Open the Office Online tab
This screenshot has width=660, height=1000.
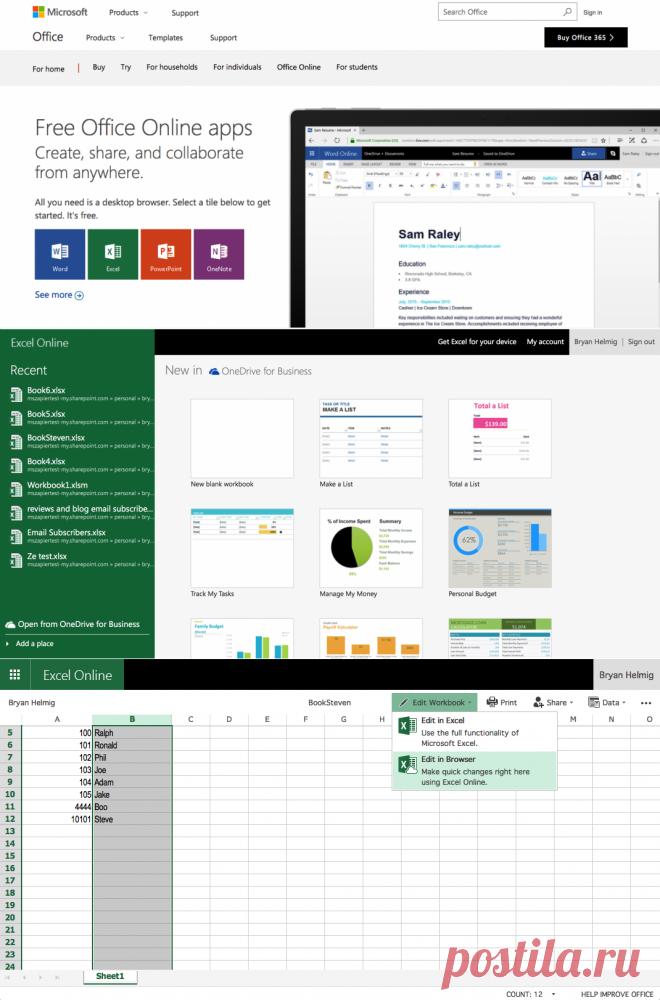[x=298, y=67]
